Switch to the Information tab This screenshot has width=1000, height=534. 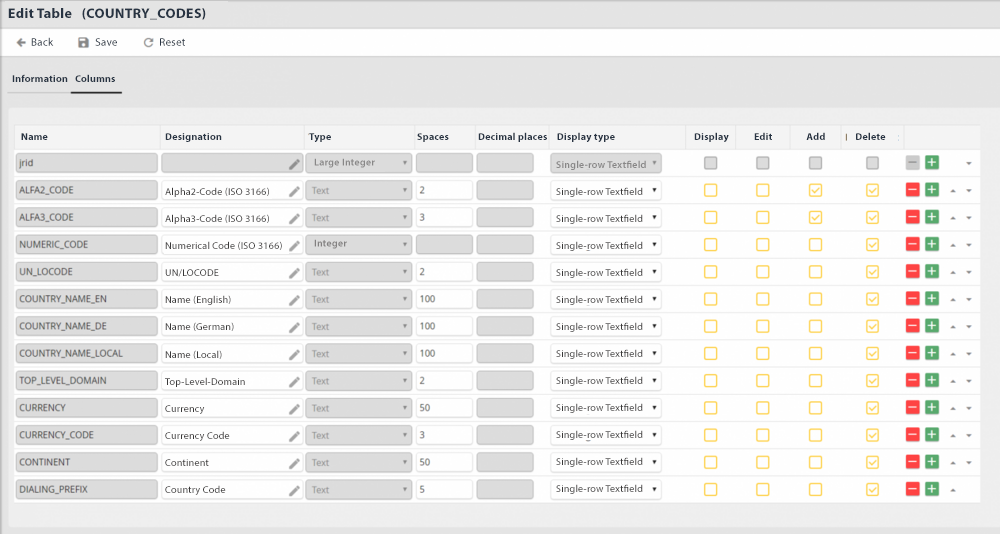pos(40,78)
